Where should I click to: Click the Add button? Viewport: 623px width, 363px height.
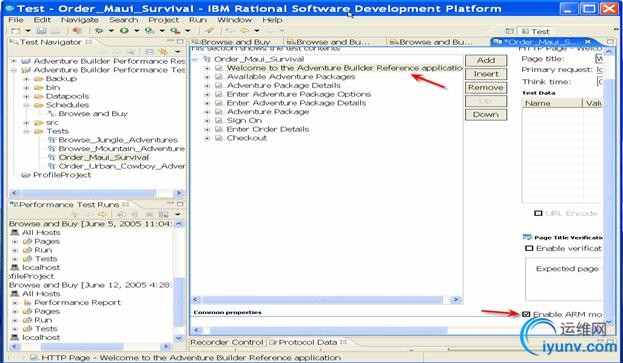click(x=486, y=60)
